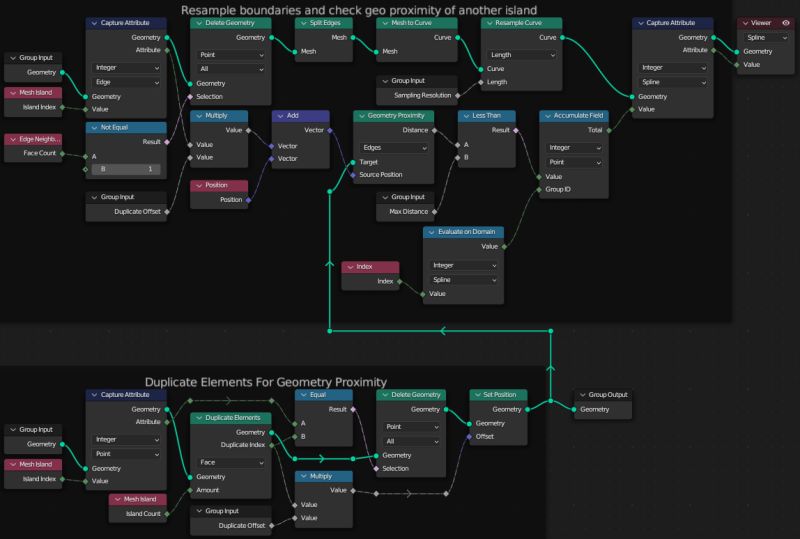The height and width of the screenshot is (539, 800).
Task: Open Evaluate on Domain Integer dropdown
Action: click(x=464, y=265)
